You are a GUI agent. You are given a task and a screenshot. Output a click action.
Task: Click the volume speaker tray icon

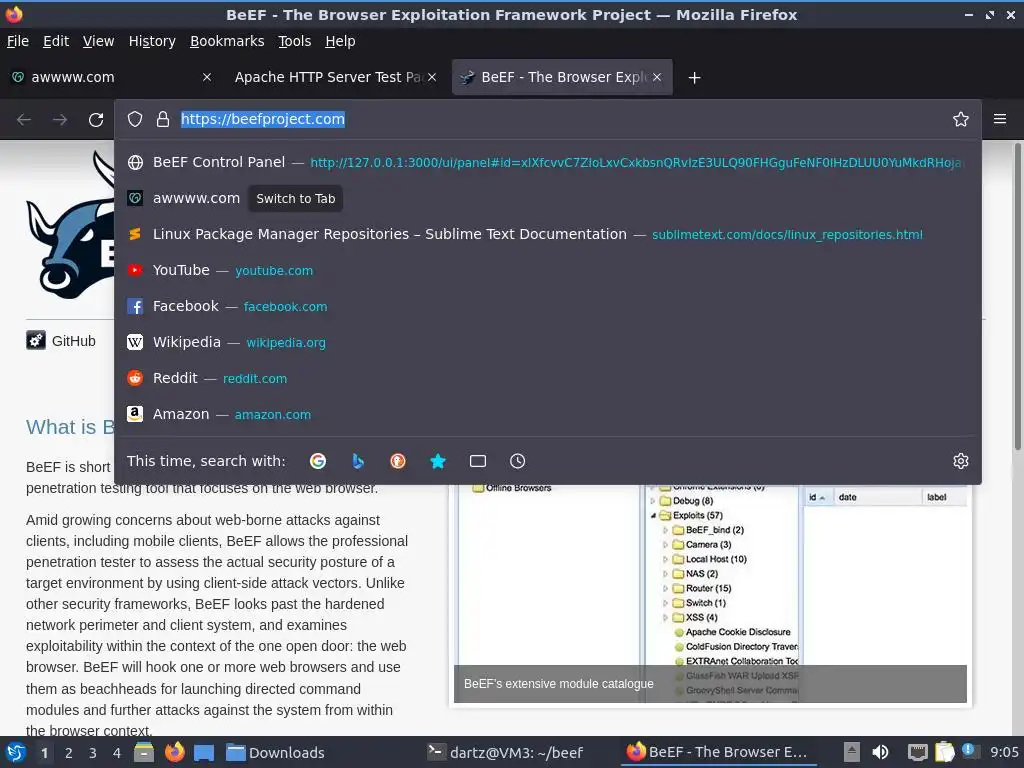tap(880, 752)
